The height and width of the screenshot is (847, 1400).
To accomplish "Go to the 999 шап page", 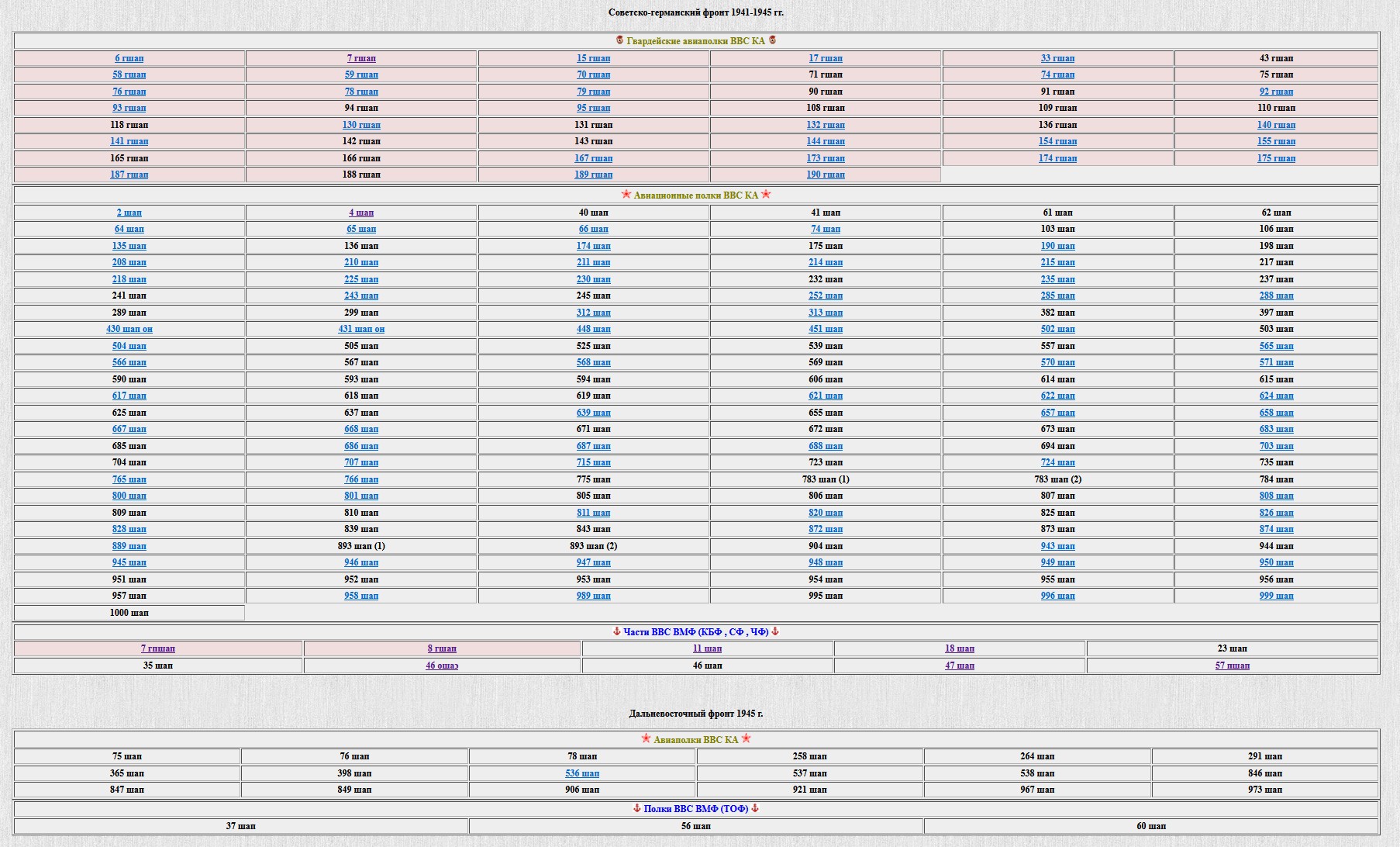I will point(1276,596).
